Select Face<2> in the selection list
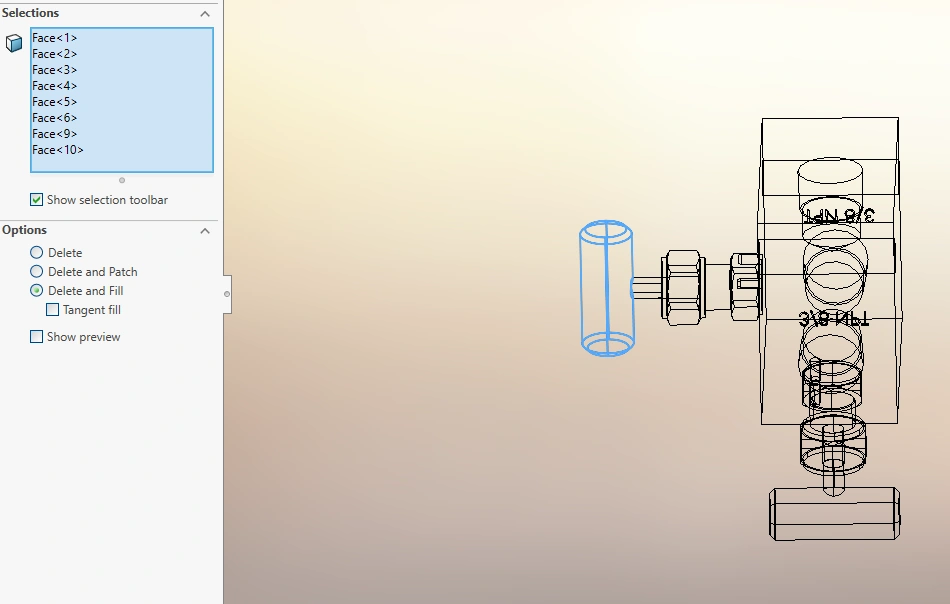The width and height of the screenshot is (950, 604). coord(55,54)
